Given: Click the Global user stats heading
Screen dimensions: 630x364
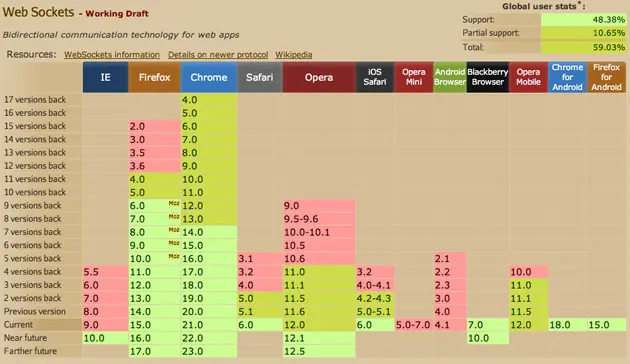Looking at the screenshot, I should click(x=543, y=6).
